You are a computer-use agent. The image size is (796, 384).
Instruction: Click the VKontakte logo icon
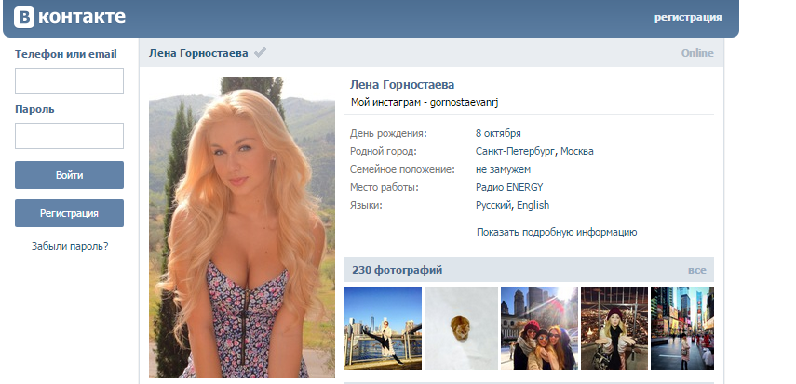pos(24,17)
